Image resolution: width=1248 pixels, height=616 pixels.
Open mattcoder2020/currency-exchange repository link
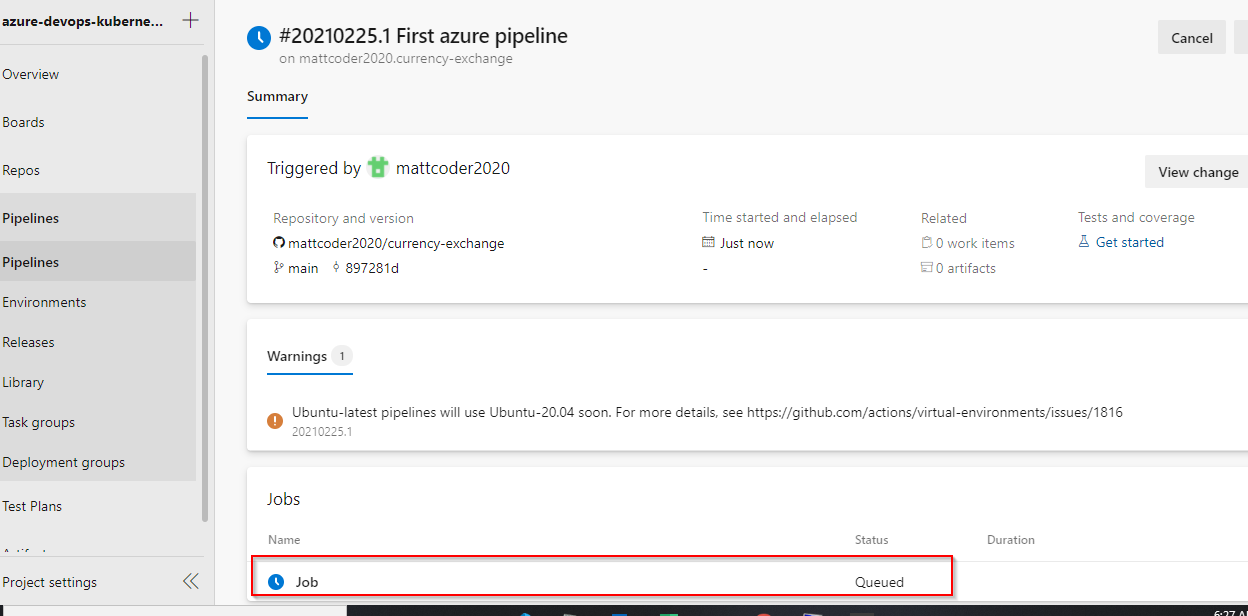pos(396,243)
